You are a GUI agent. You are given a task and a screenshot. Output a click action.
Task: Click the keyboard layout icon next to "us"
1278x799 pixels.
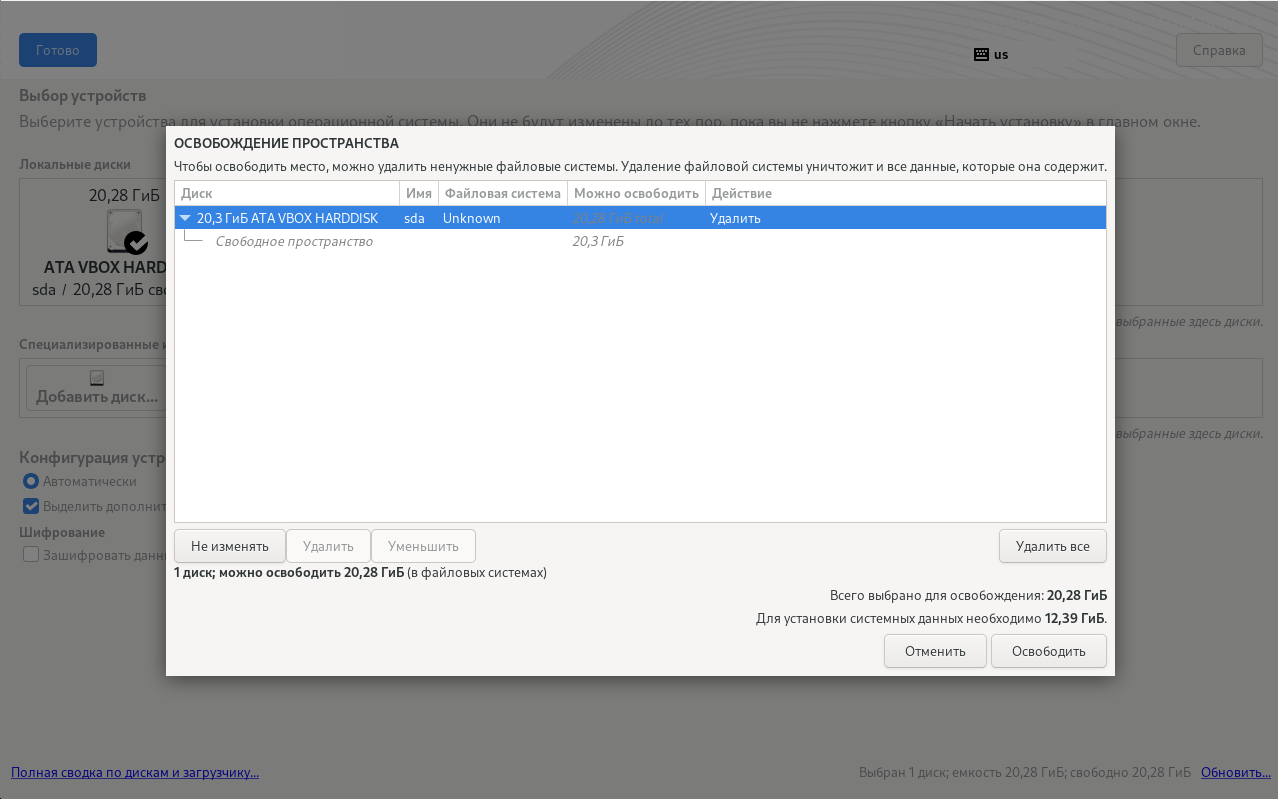[980, 54]
